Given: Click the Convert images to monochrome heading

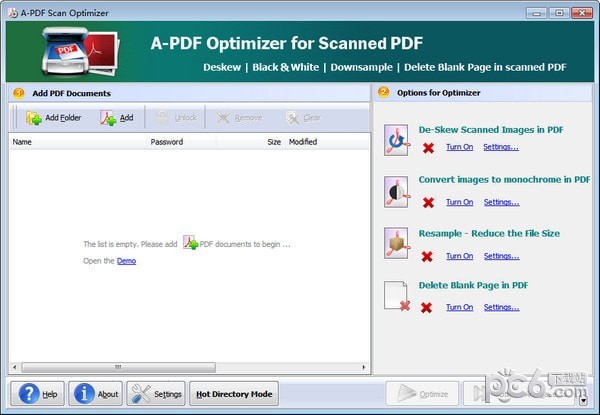Looking at the screenshot, I should coord(504,180).
